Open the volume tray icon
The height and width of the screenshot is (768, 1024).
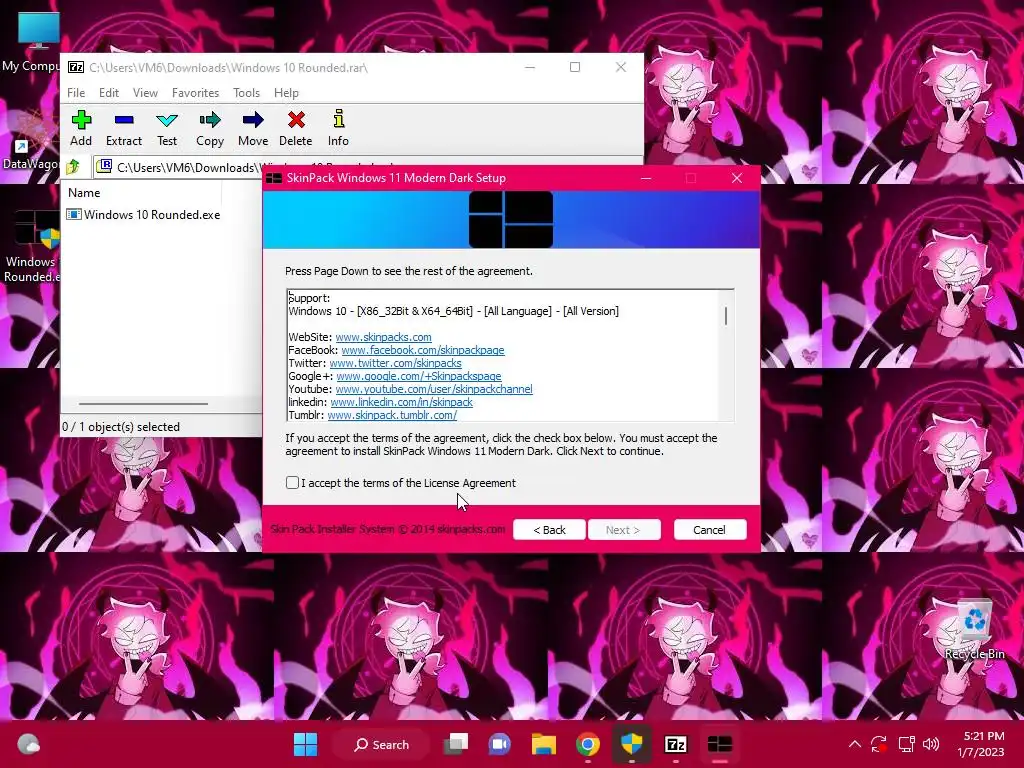[x=931, y=744]
